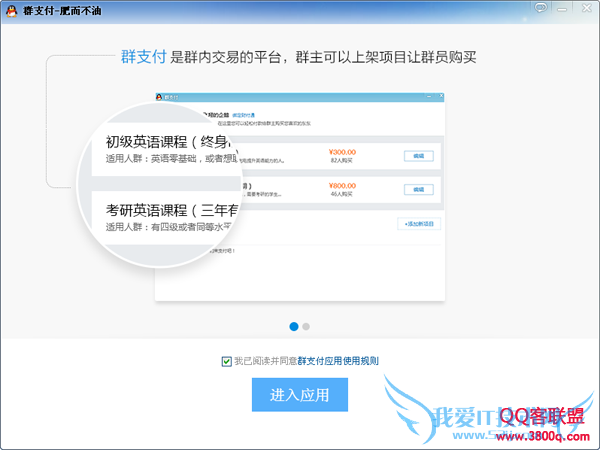The height and width of the screenshot is (450, 600).
Task: Click the 考研英语课程 magnified item
Action: (x=166, y=217)
